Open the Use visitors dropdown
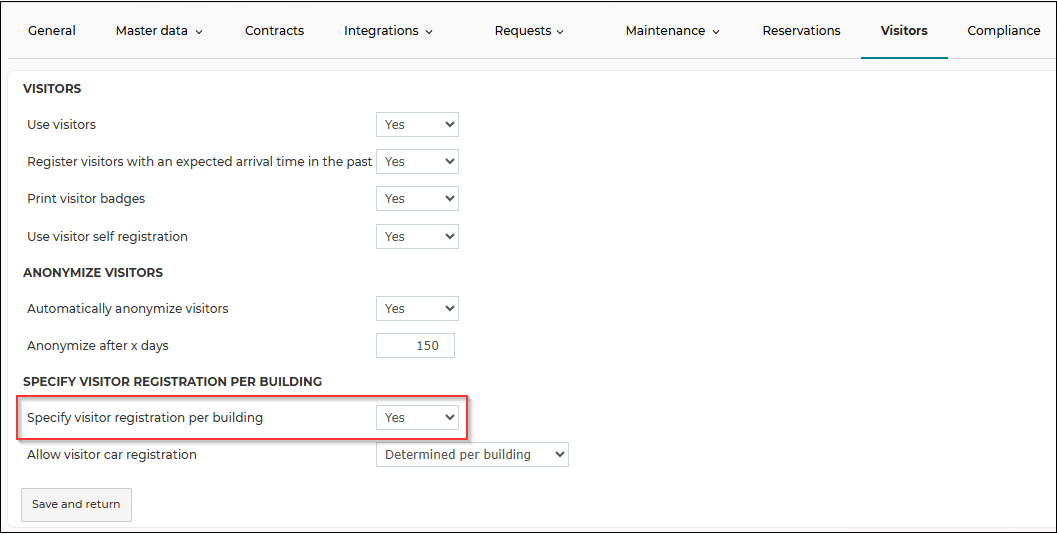 pos(417,125)
